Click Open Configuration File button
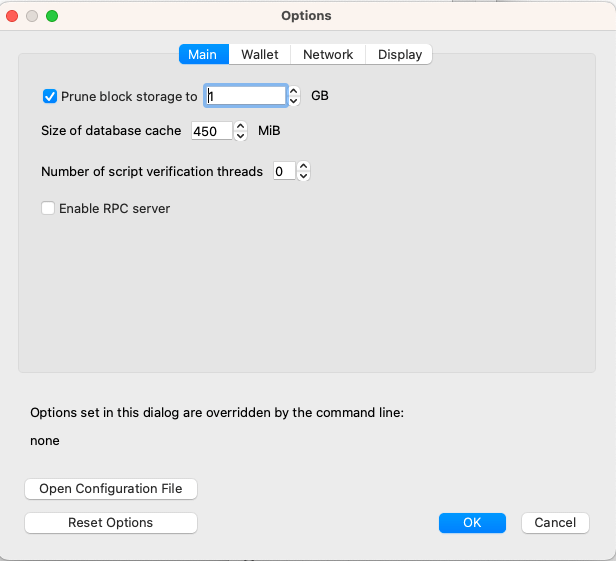 click(x=111, y=489)
